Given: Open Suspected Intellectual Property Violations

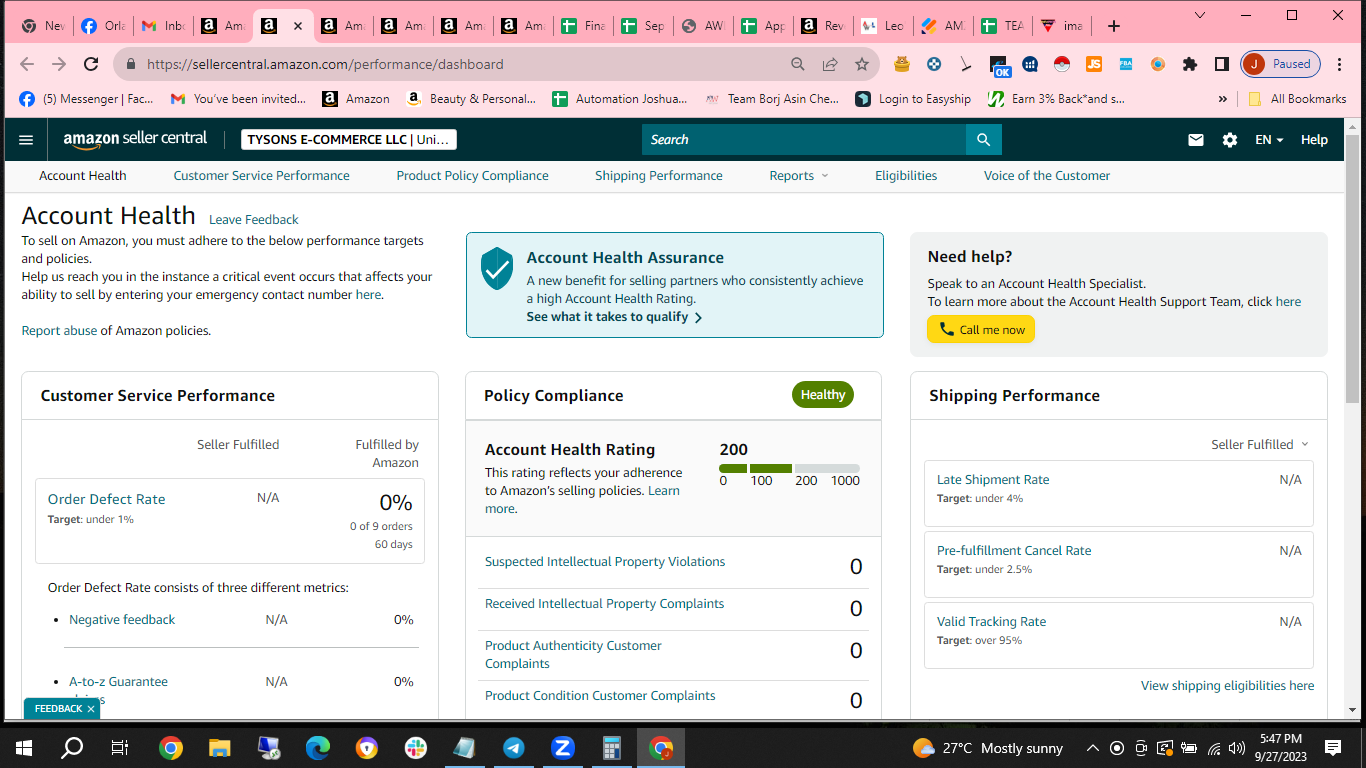Looking at the screenshot, I should (x=605, y=562).
